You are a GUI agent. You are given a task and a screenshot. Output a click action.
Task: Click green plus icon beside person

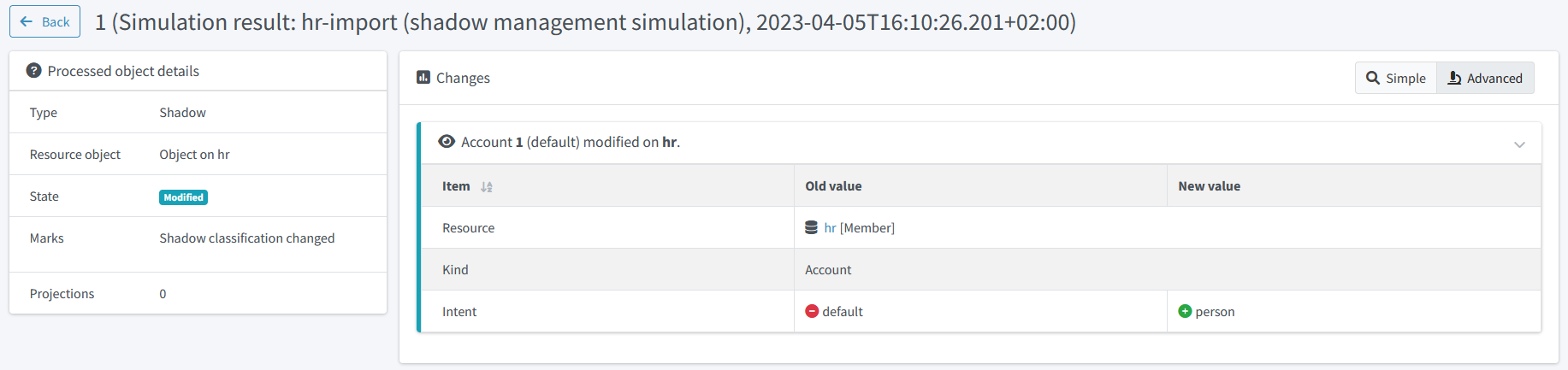[1185, 312]
